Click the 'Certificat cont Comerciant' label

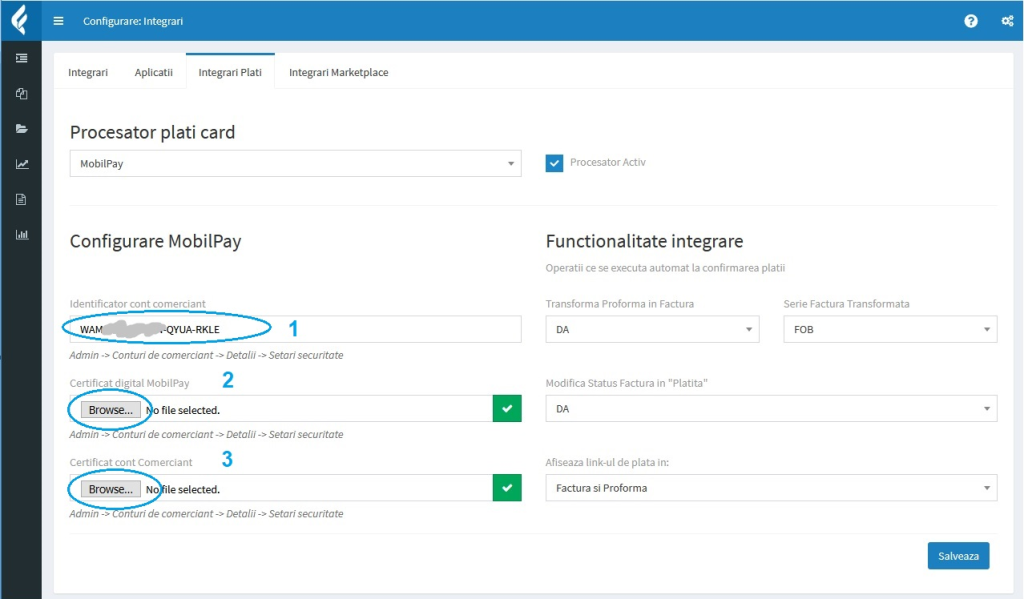click(x=131, y=462)
